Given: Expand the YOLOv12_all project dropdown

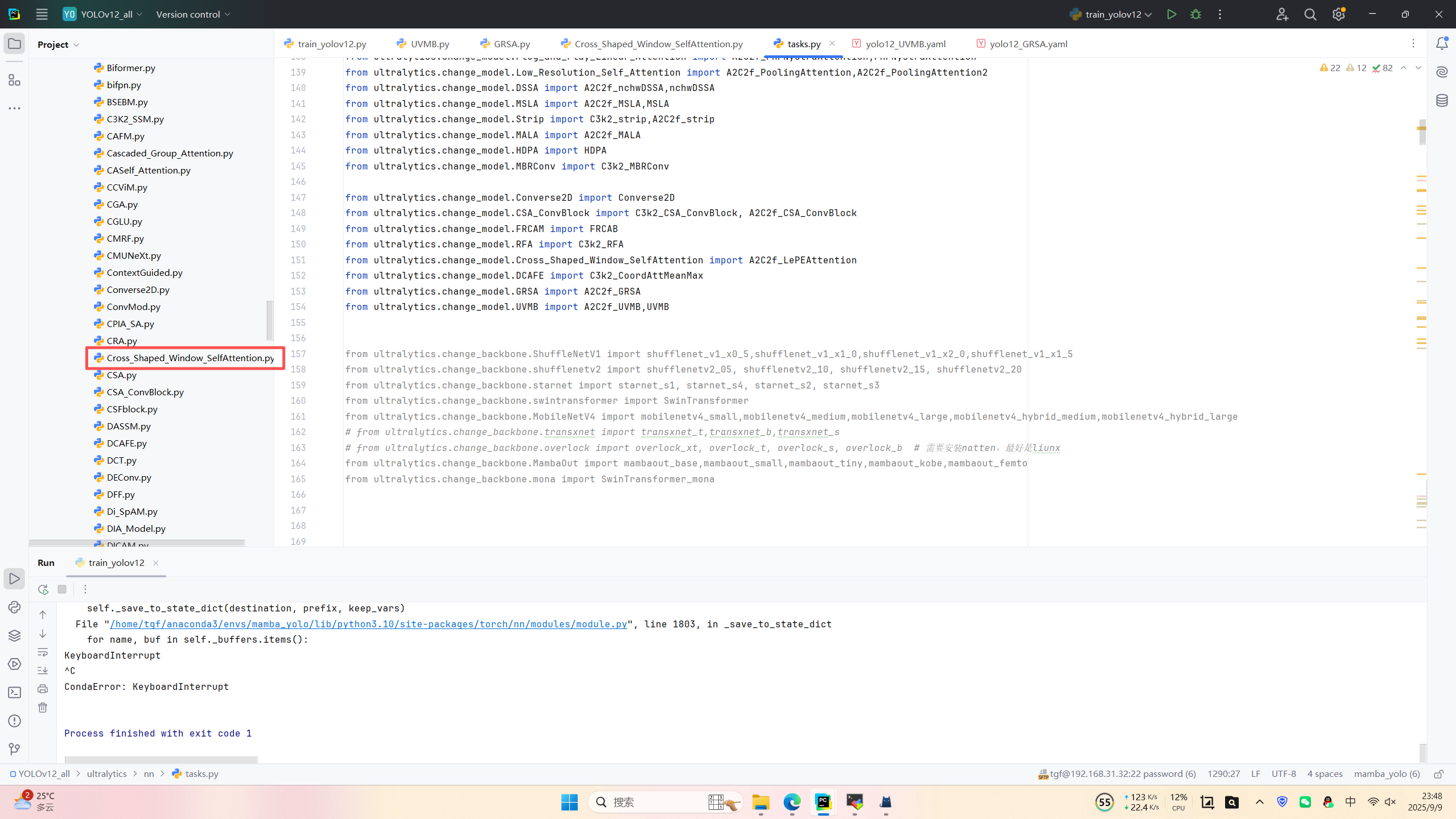Looking at the screenshot, I should click(106, 14).
